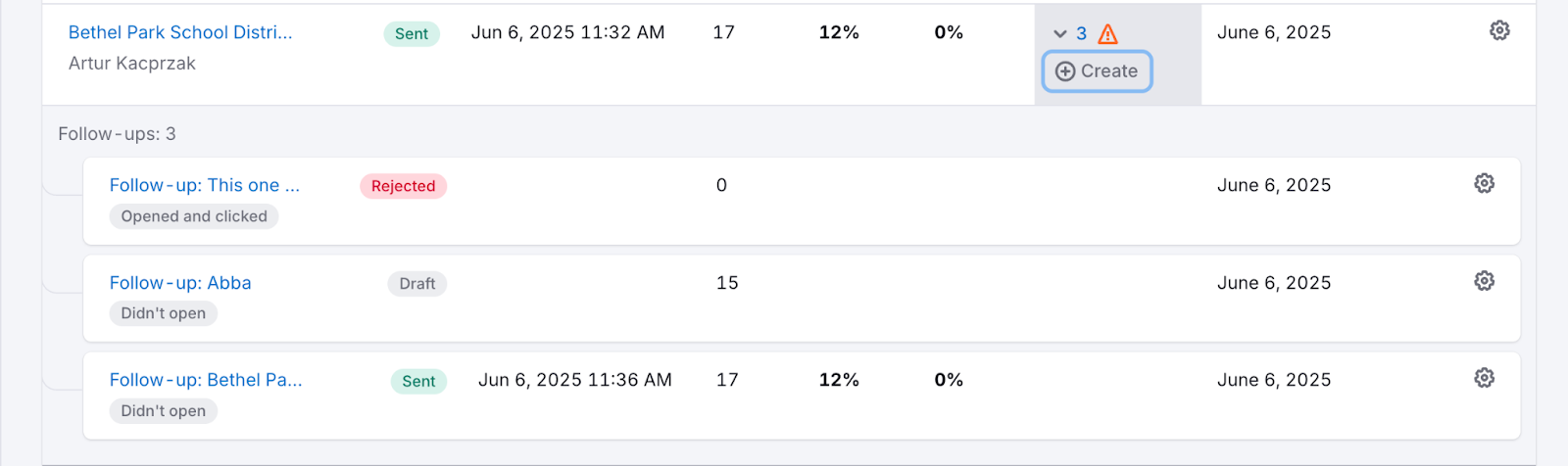Open the Bethel Park School Distri... campaign
The image size is (1568, 466).
point(180,32)
